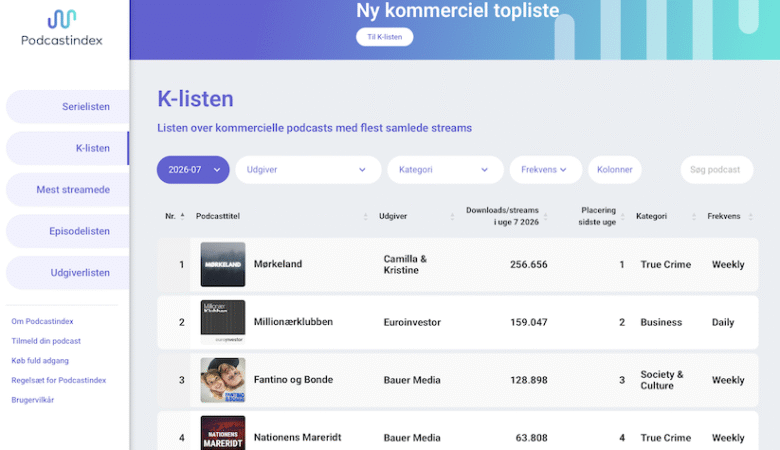Click the Podcastindex logo icon
Image resolution: width=780 pixels, height=450 pixels.
pos(62,19)
